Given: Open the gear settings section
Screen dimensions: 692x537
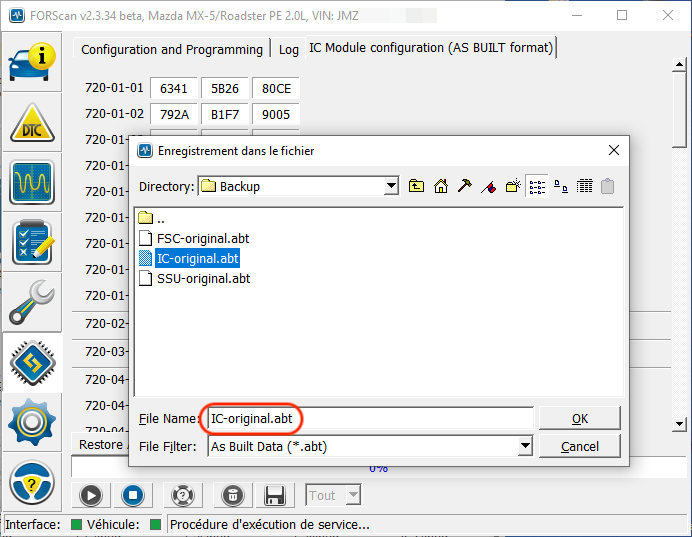Looking at the screenshot, I should [x=32, y=422].
